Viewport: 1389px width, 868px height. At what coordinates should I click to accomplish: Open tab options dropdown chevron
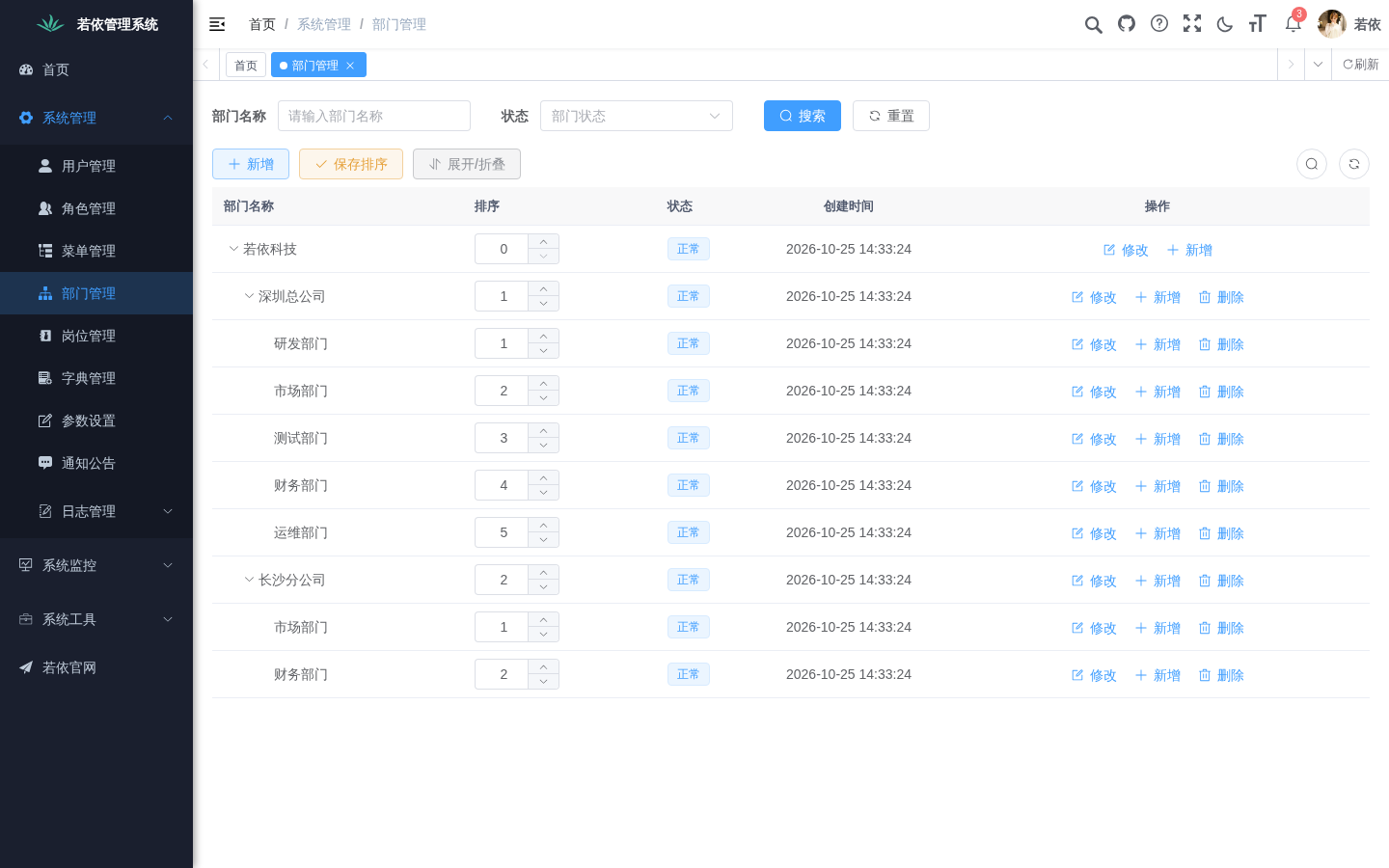click(1318, 65)
